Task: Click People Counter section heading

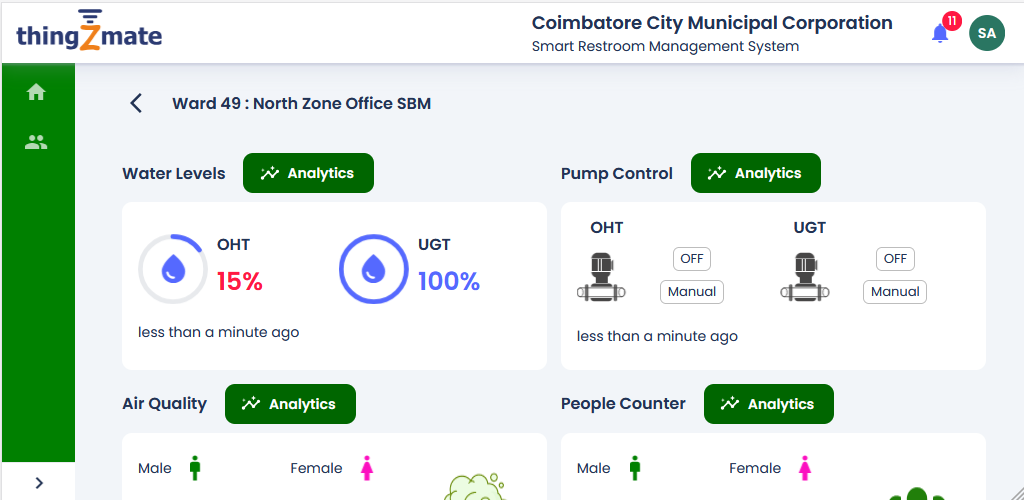Action: pyautogui.click(x=623, y=403)
